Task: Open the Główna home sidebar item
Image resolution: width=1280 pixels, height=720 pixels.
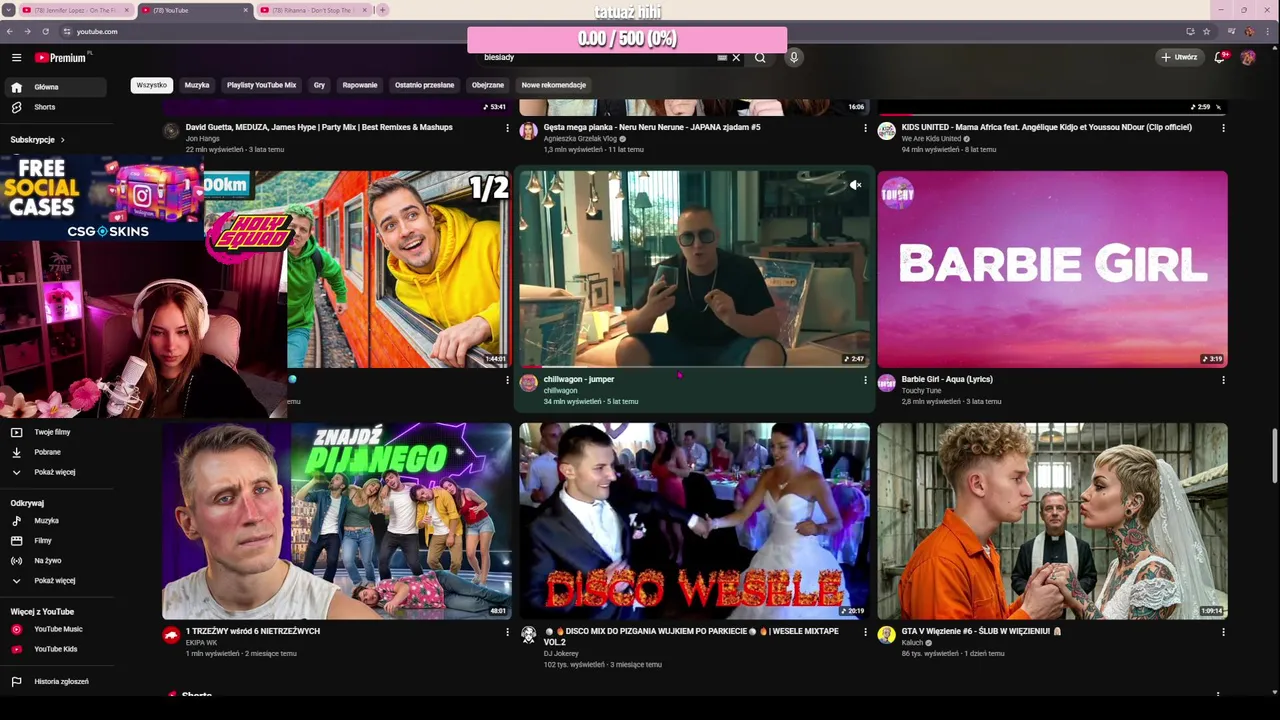Action: point(55,87)
